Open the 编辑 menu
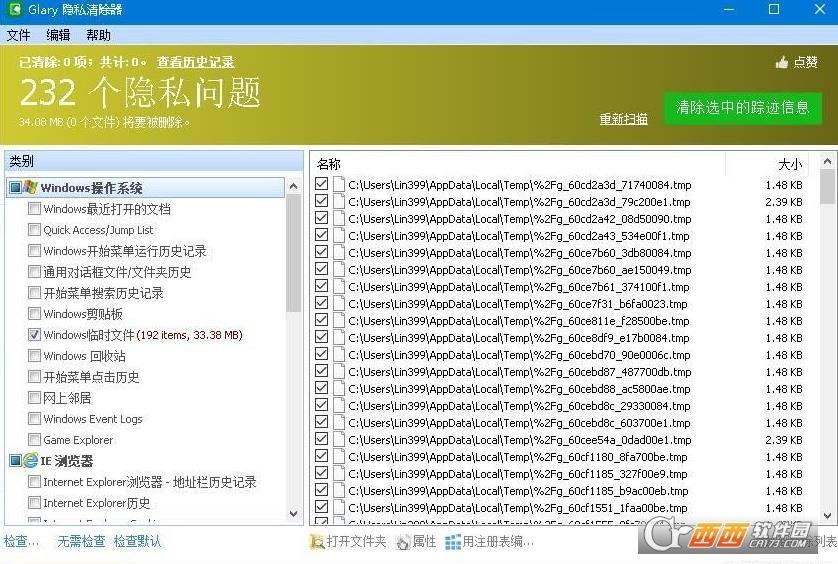Image resolution: width=838 pixels, height=564 pixels. (58, 35)
